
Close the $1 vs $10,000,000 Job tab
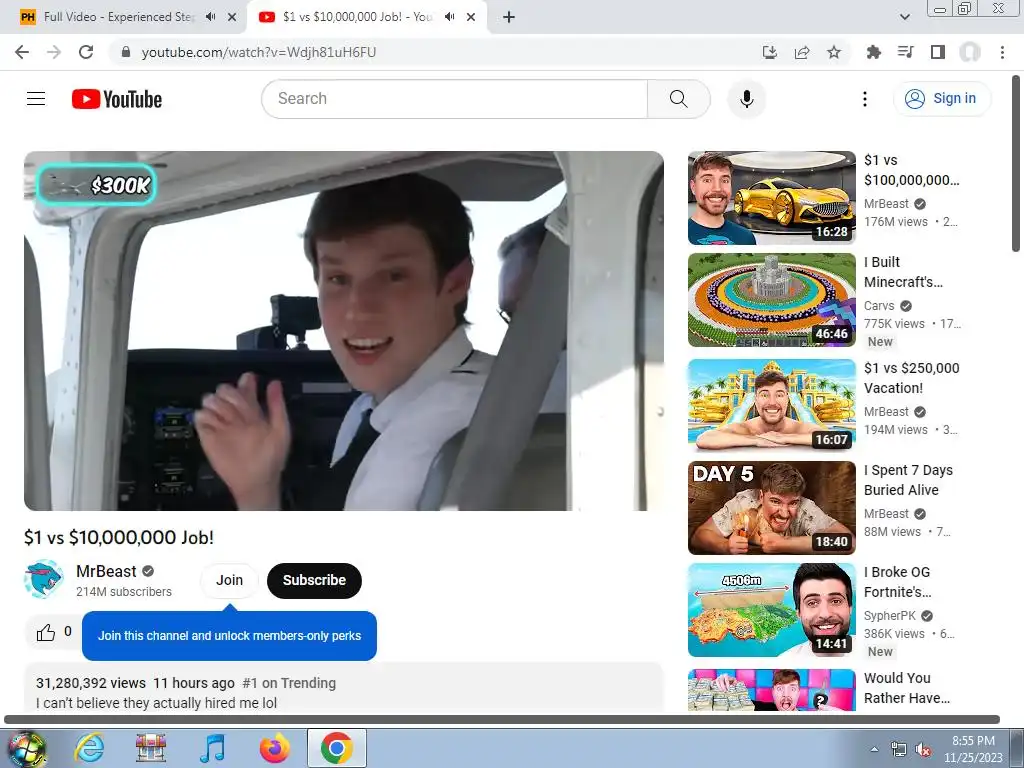[471, 17]
